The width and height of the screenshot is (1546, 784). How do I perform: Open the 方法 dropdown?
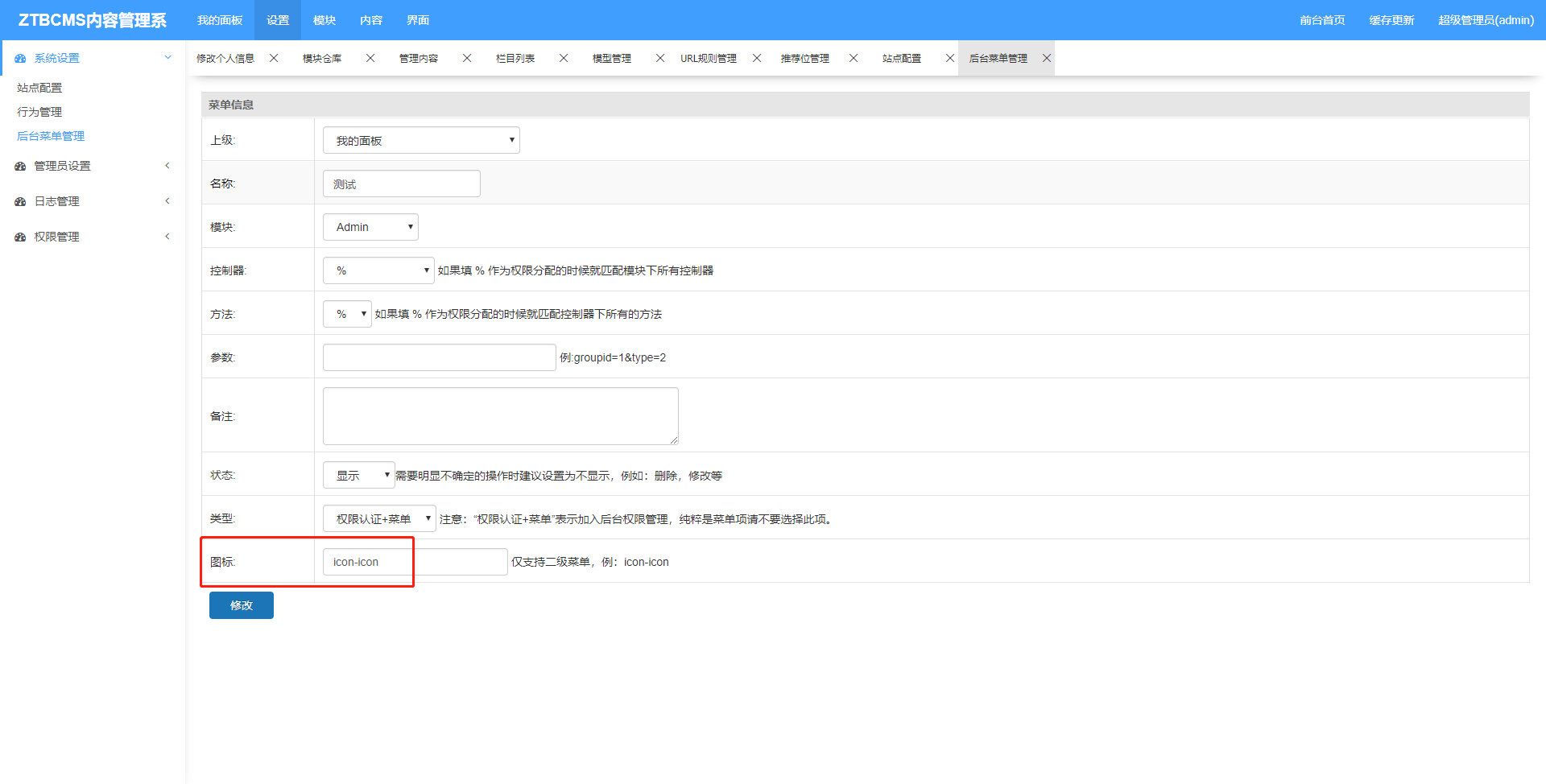(x=347, y=314)
